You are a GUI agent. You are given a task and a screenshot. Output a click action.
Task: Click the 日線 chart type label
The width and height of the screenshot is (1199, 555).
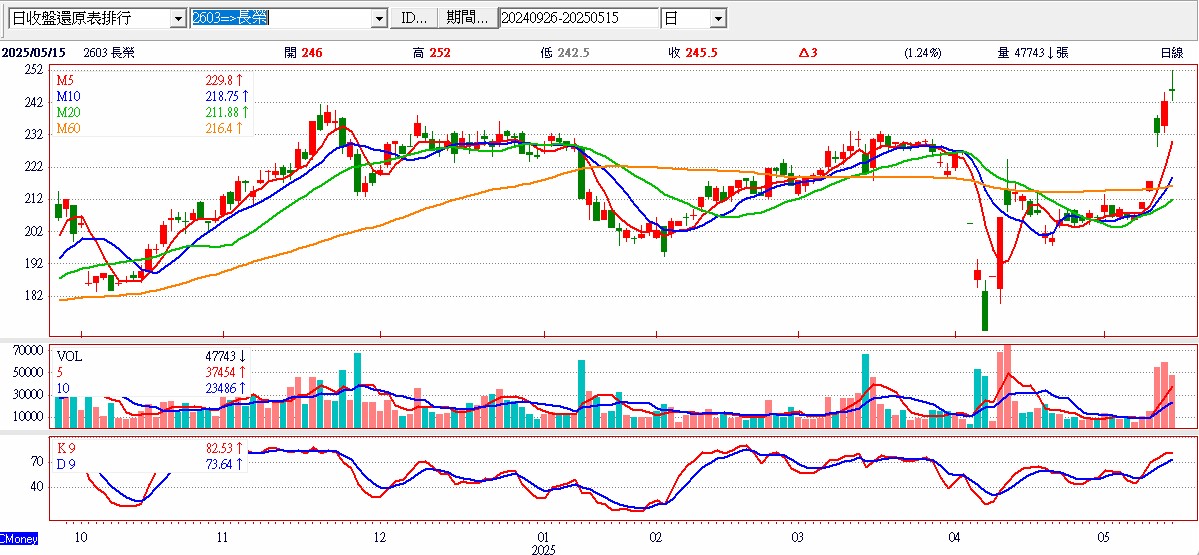coord(1171,53)
